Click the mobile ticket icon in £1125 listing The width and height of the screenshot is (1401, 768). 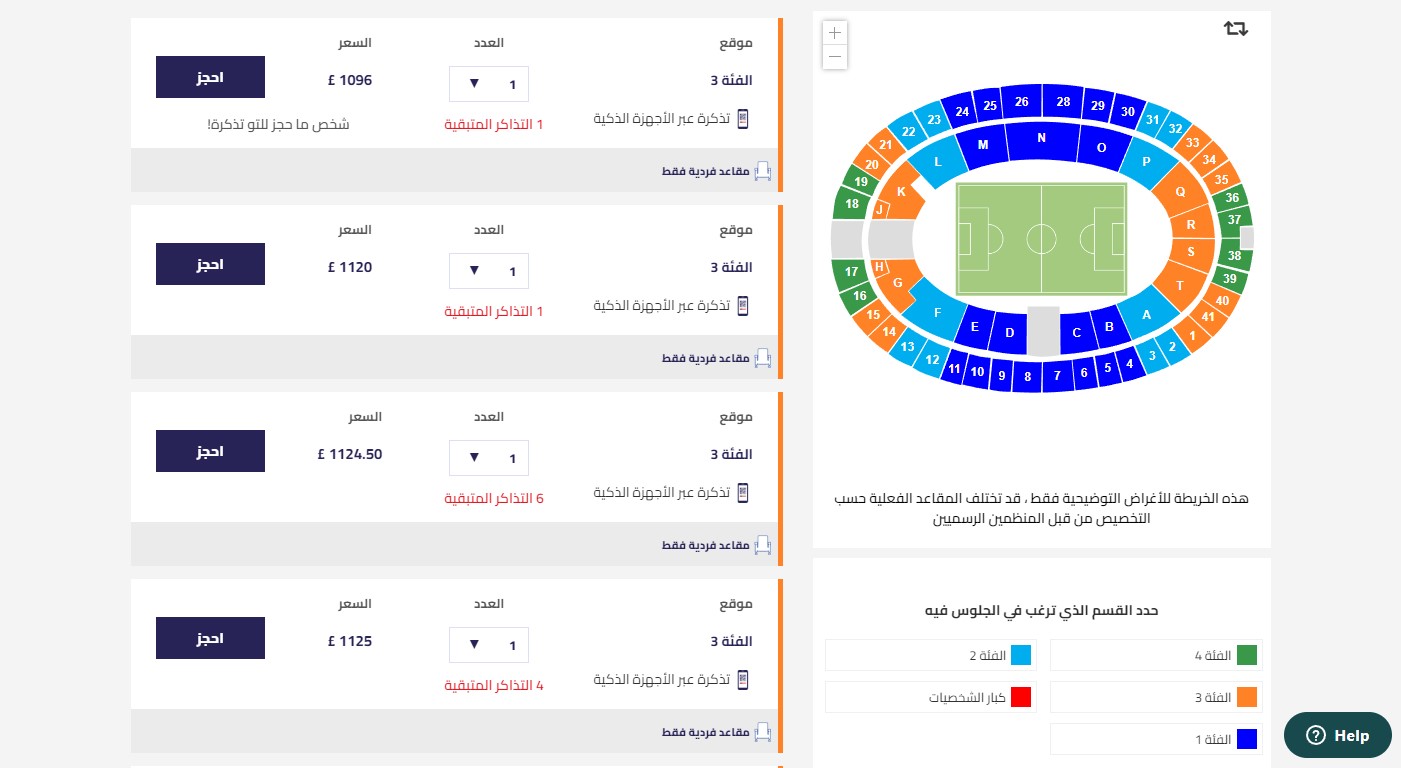tap(743, 679)
